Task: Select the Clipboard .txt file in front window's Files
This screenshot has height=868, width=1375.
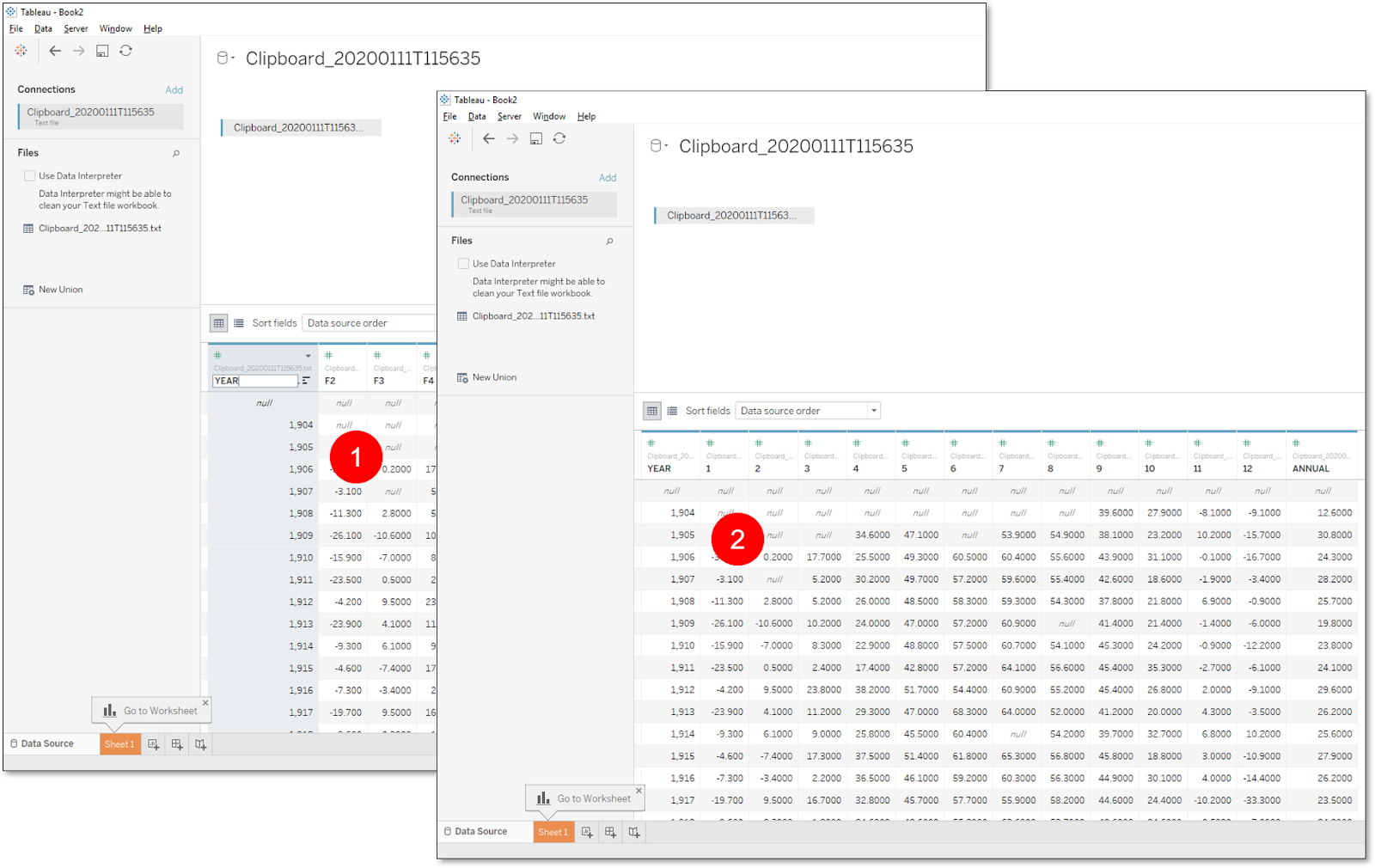Action: 526,316
